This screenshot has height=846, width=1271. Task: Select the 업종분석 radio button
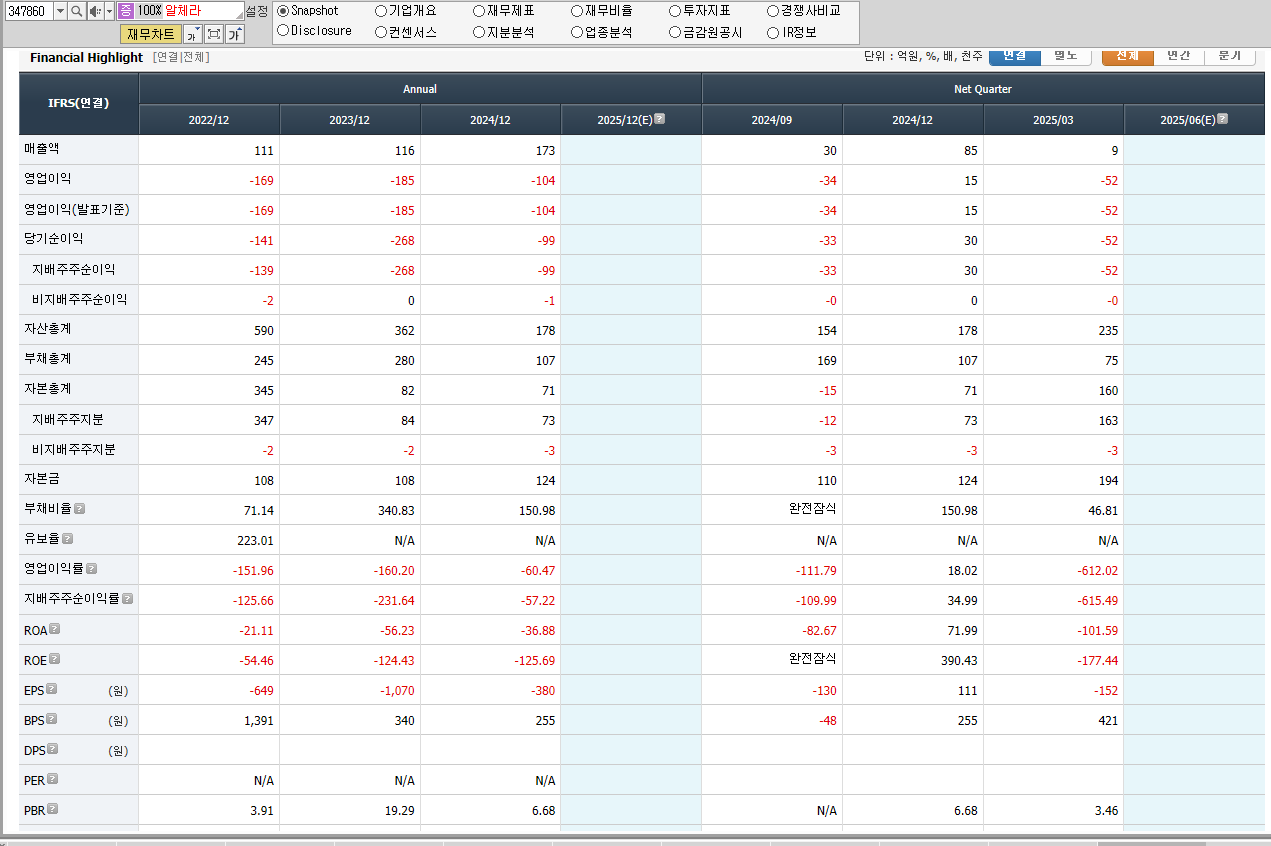pos(577,32)
